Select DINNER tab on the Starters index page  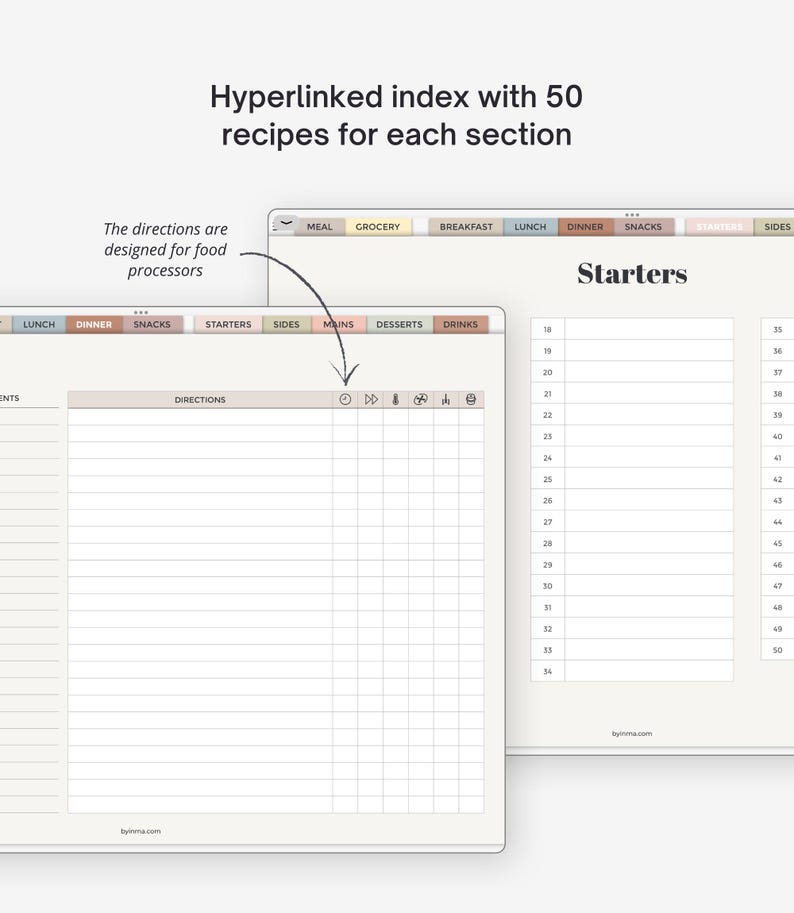585,227
